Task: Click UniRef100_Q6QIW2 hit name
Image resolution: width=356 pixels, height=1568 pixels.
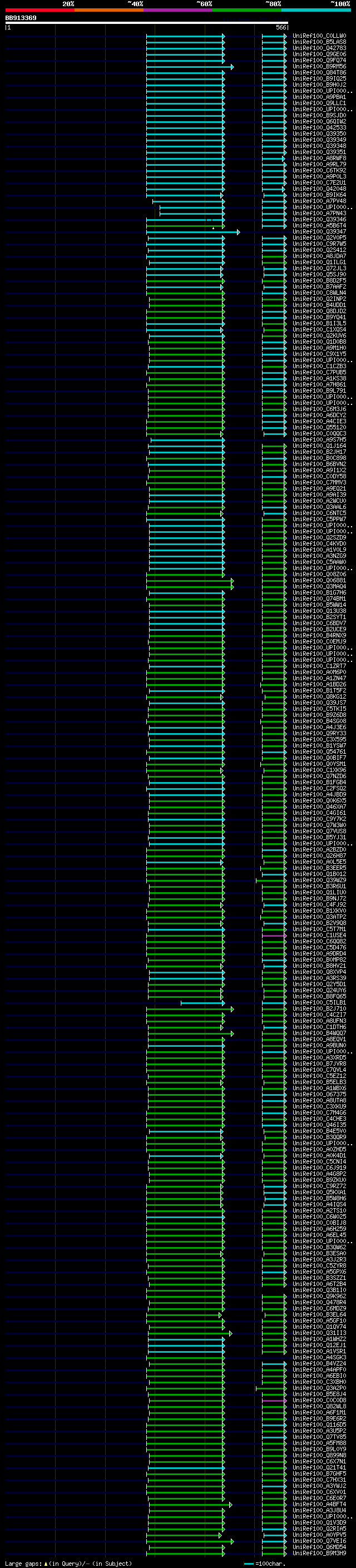Action: point(319,121)
